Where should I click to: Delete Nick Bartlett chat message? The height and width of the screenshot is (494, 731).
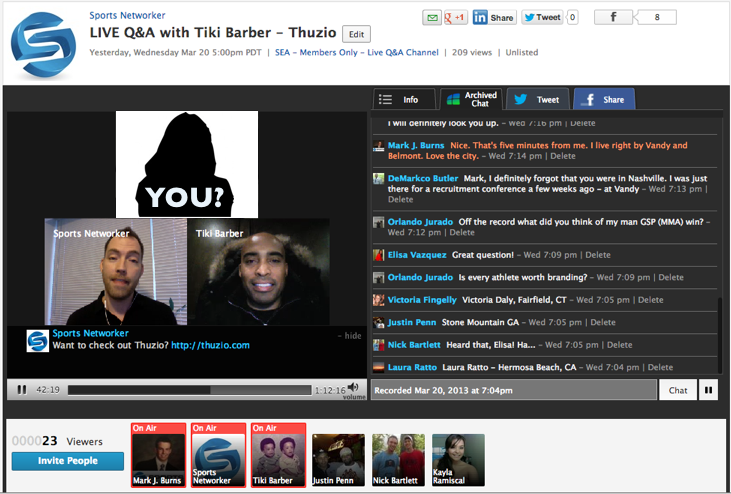[x=620, y=345]
